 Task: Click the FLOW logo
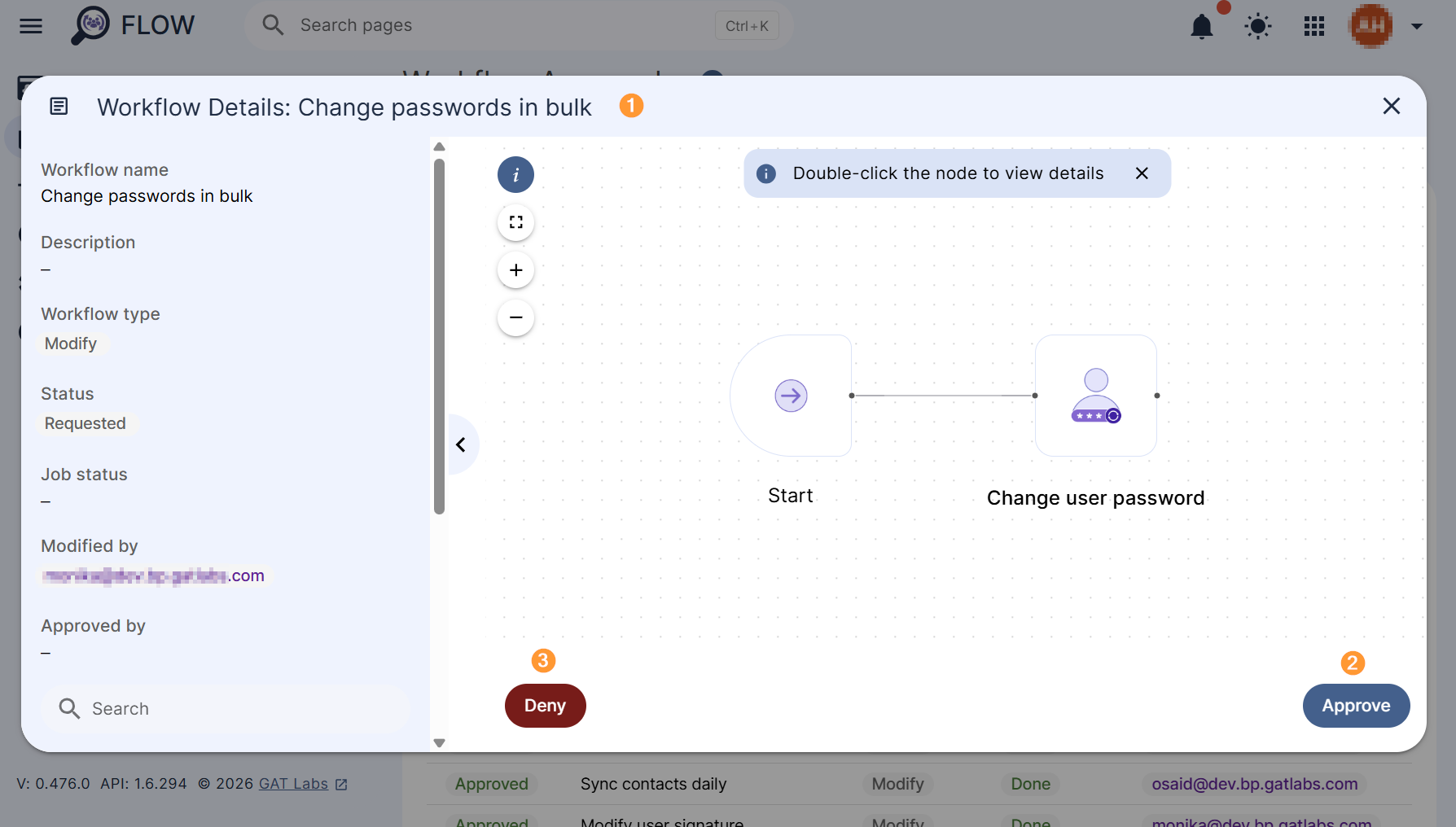click(x=133, y=25)
